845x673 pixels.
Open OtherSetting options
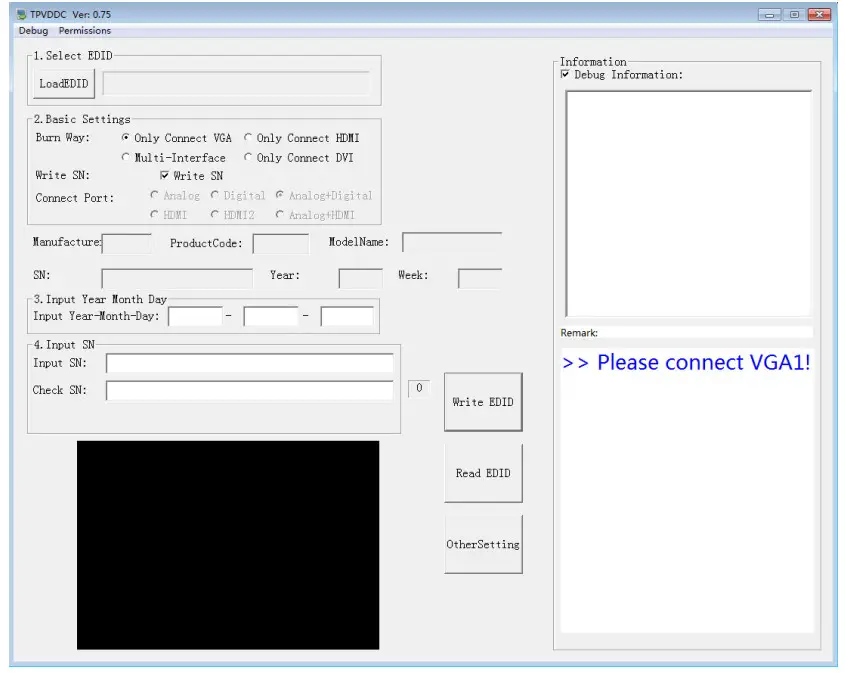(x=483, y=543)
